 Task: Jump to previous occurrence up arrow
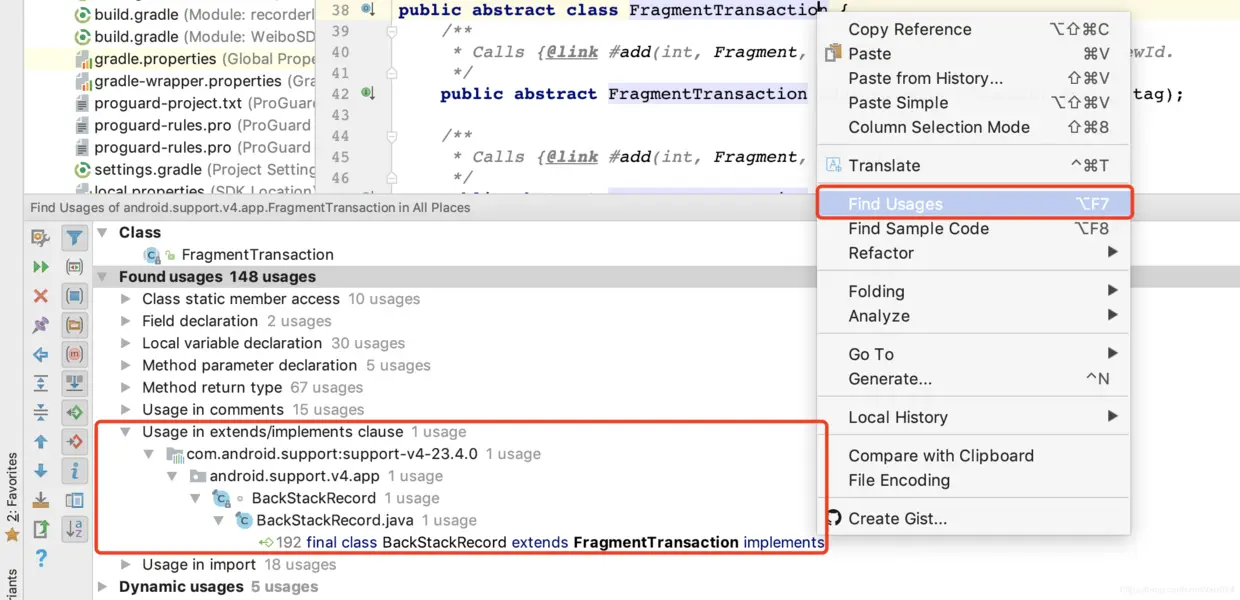point(41,441)
